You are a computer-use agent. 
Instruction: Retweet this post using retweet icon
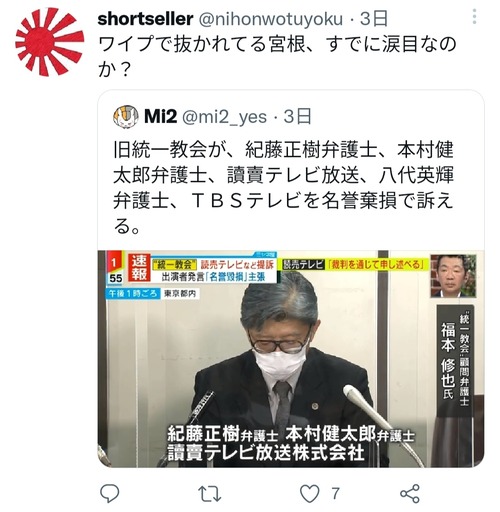pyautogui.click(x=210, y=494)
